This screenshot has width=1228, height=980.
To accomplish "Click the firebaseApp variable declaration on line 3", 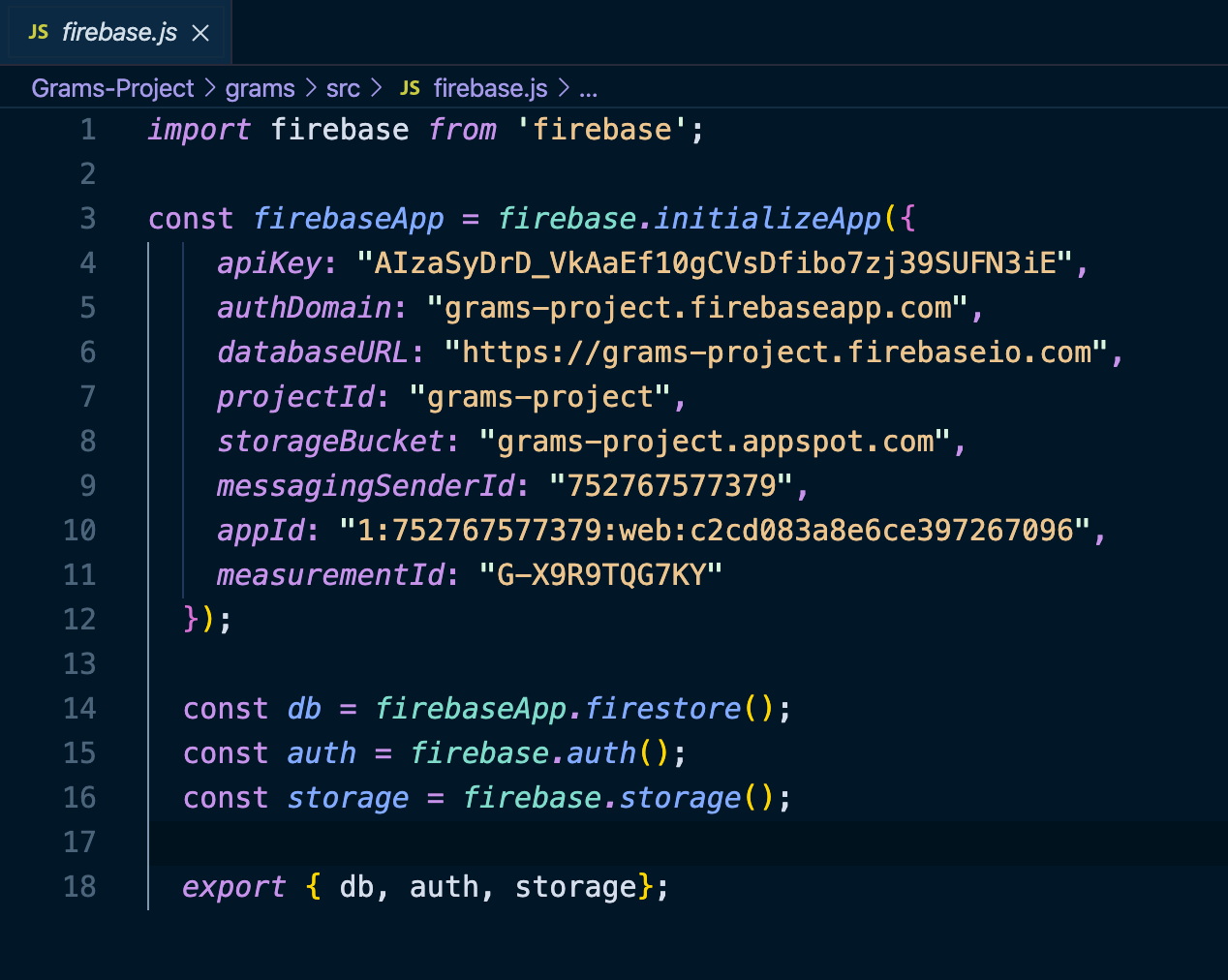I will pos(348,219).
